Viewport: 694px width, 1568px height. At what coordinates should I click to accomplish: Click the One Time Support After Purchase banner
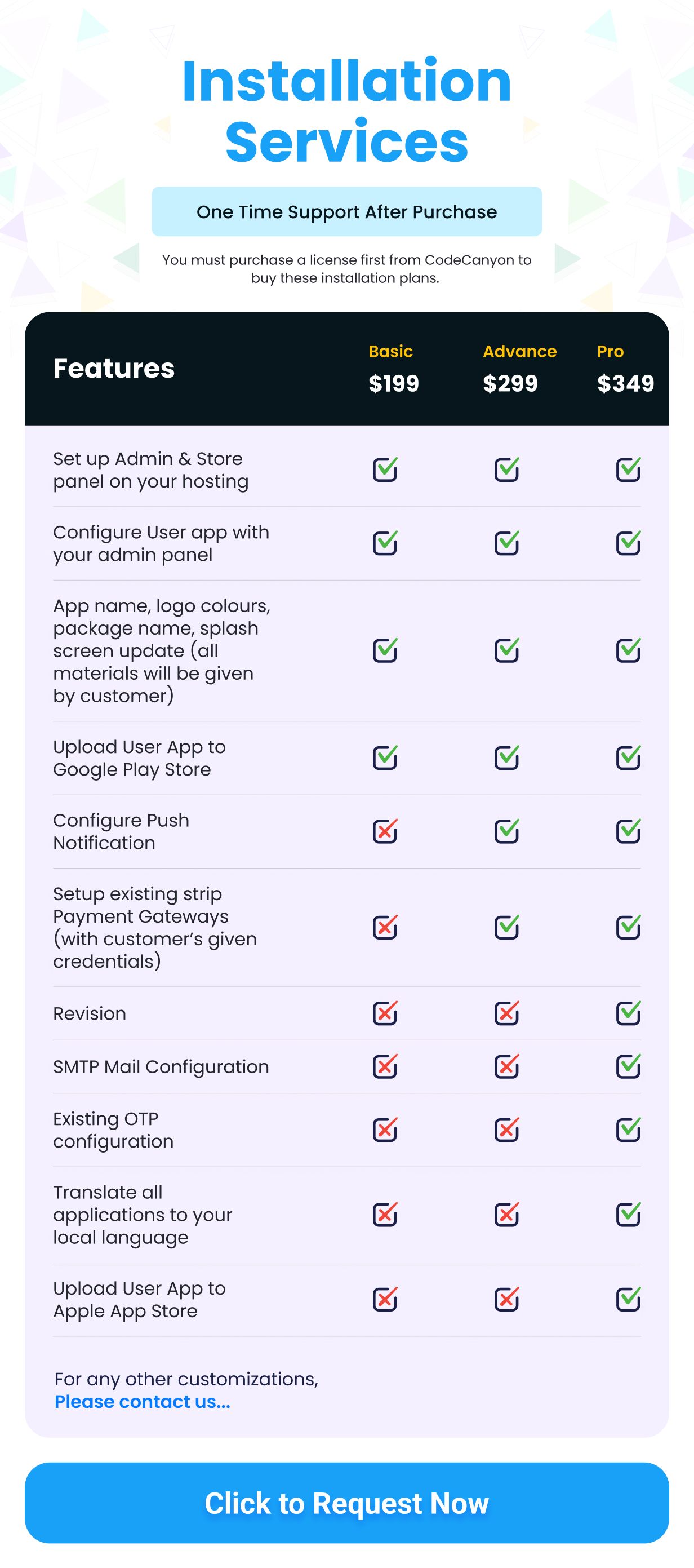pos(346,212)
